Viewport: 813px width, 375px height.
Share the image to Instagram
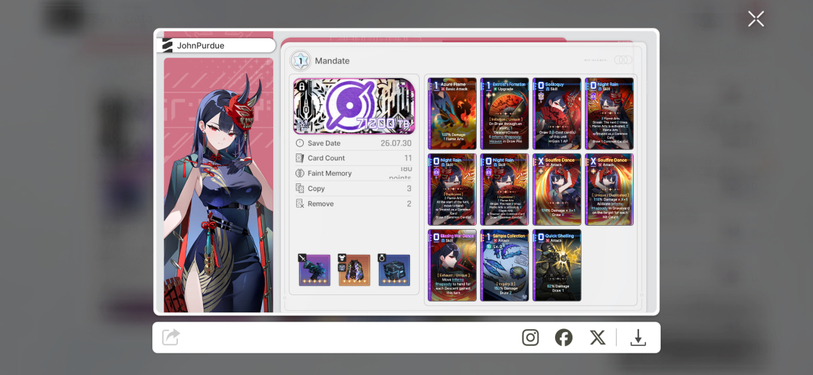[530, 338]
